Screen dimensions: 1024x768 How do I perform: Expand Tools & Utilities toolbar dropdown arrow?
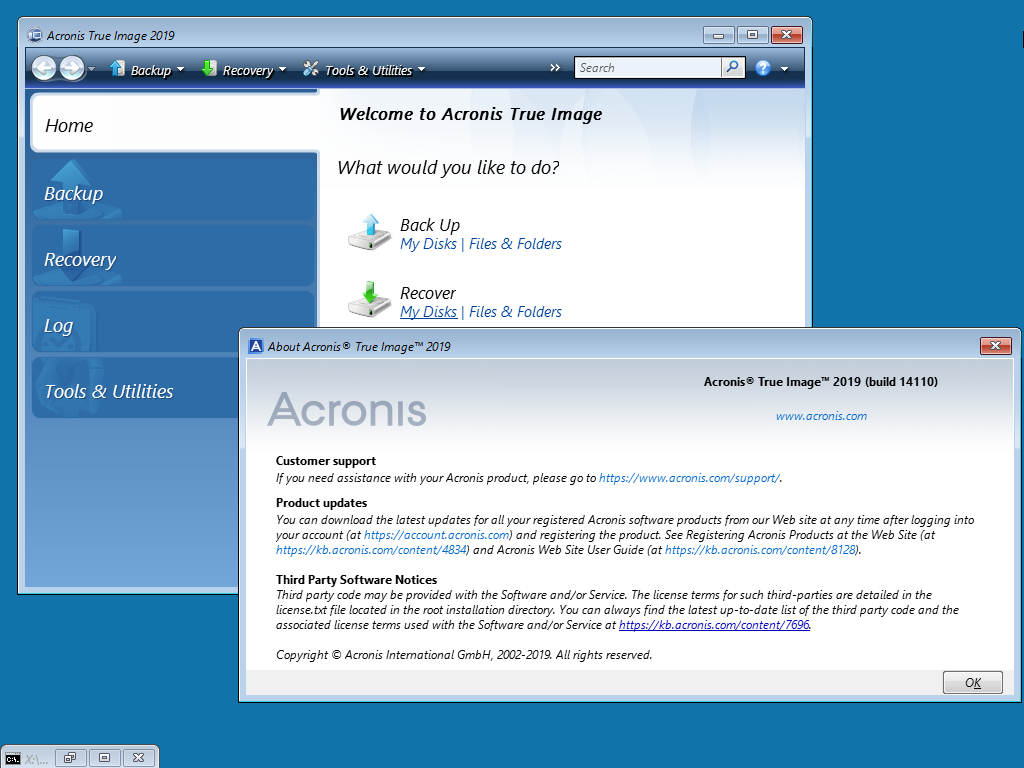(421, 69)
